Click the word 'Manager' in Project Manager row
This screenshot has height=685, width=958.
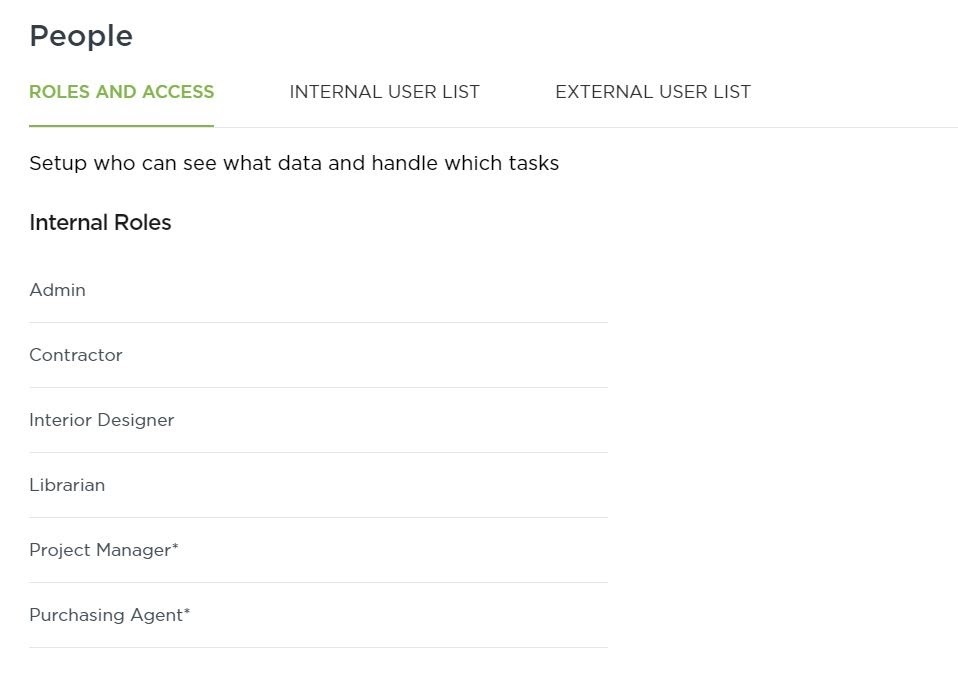coord(134,550)
